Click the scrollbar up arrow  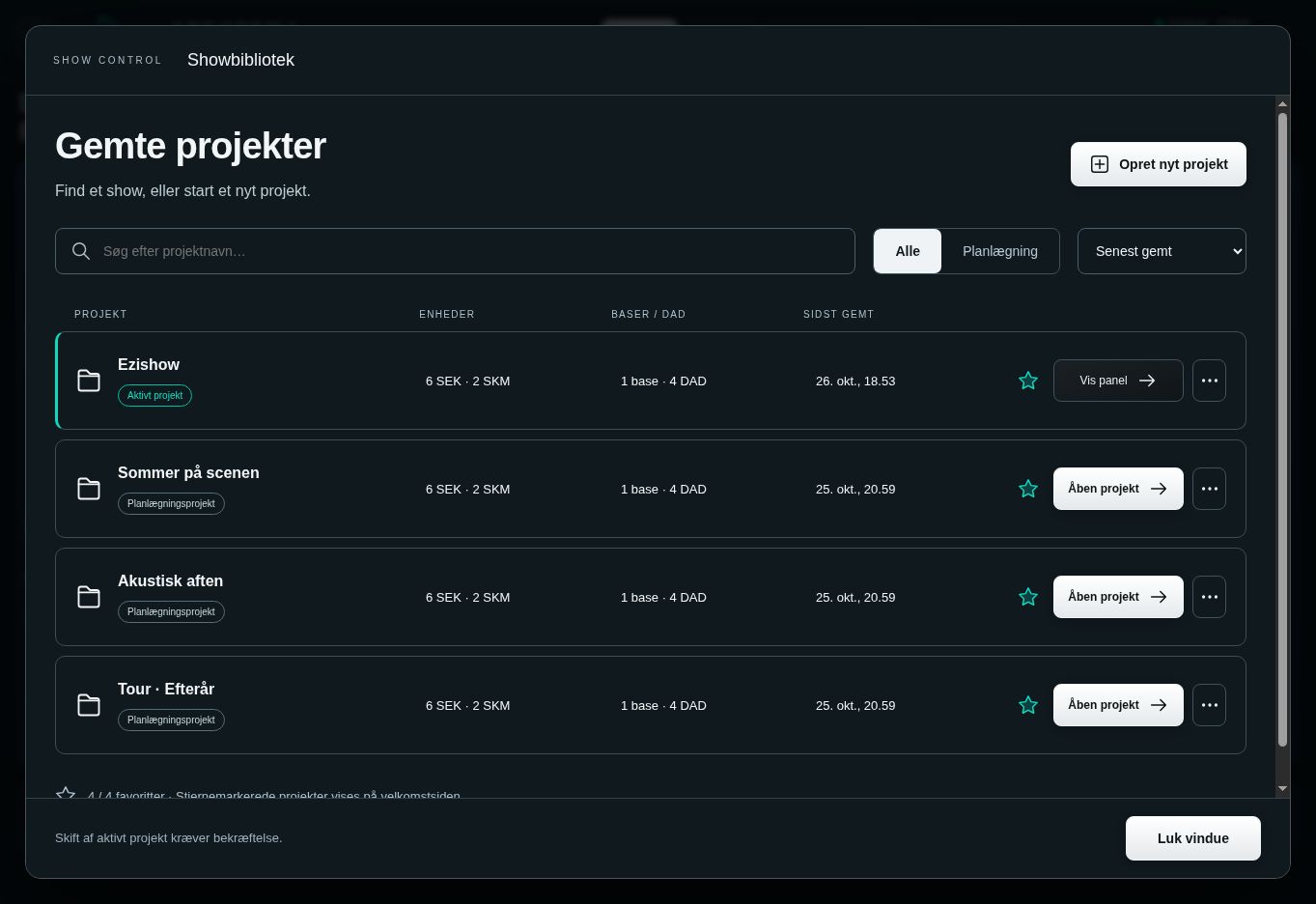[x=1283, y=104]
